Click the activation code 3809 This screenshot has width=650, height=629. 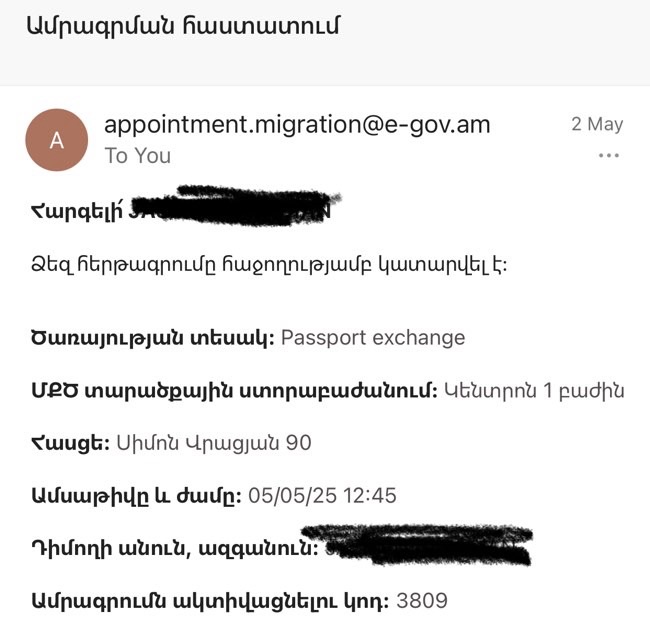(x=422, y=601)
